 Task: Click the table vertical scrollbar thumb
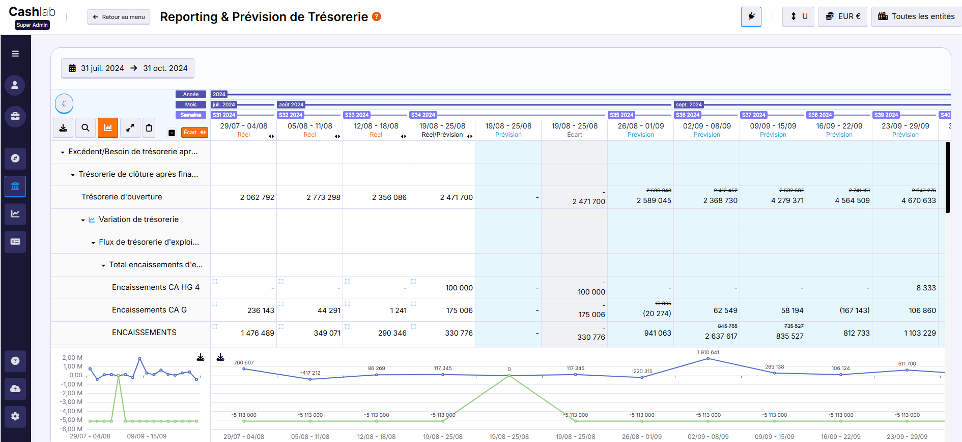[x=948, y=178]
